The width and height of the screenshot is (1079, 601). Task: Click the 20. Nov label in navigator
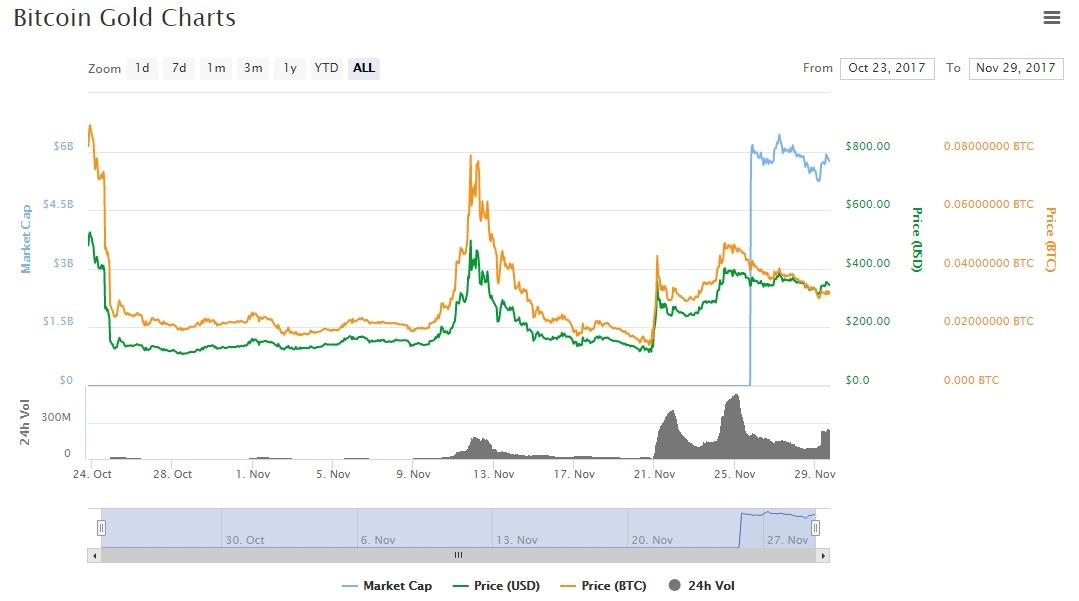pos(652,540)
